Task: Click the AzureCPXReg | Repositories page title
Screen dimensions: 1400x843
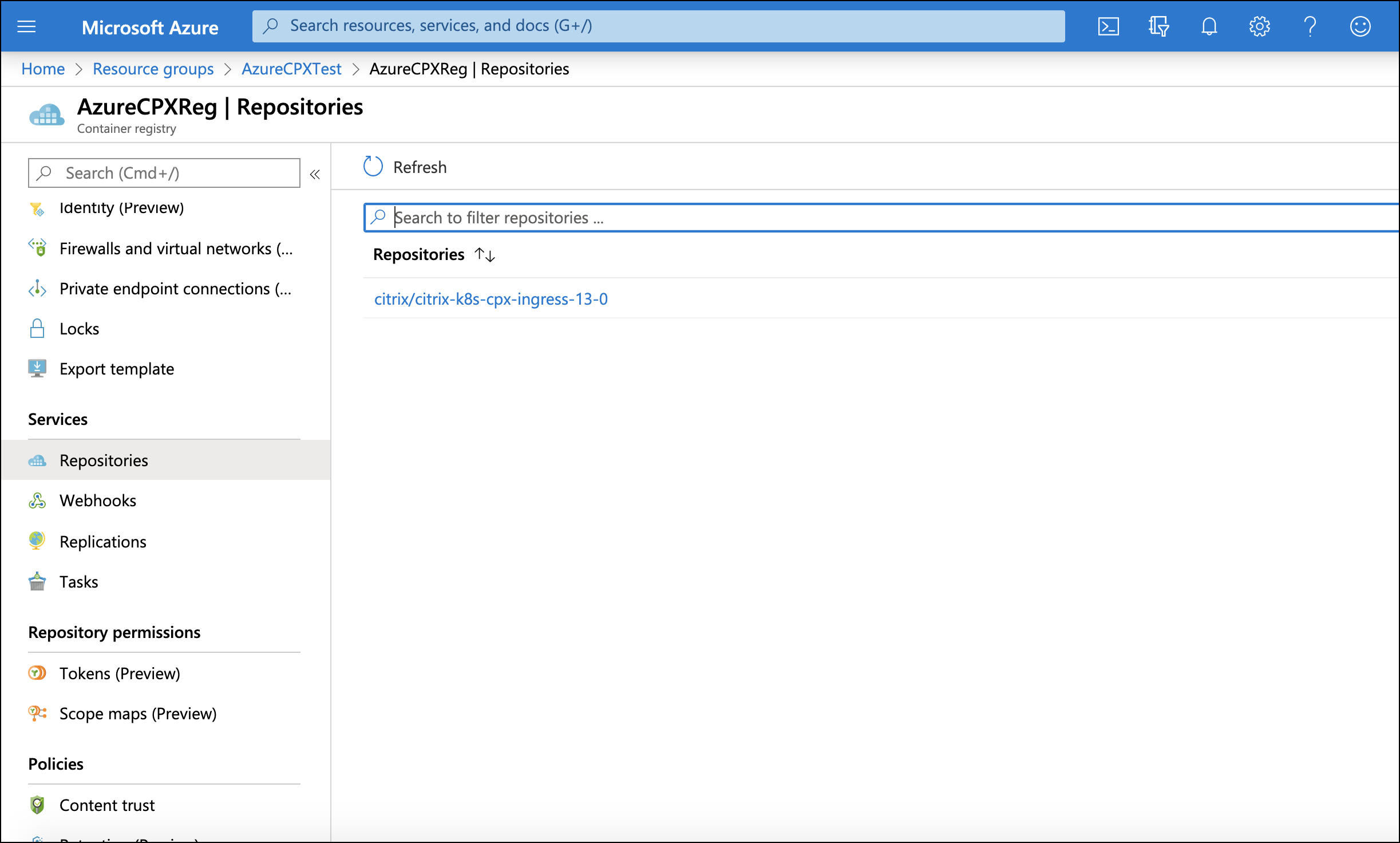Action: pyautogui.click(x=220, y=107)
